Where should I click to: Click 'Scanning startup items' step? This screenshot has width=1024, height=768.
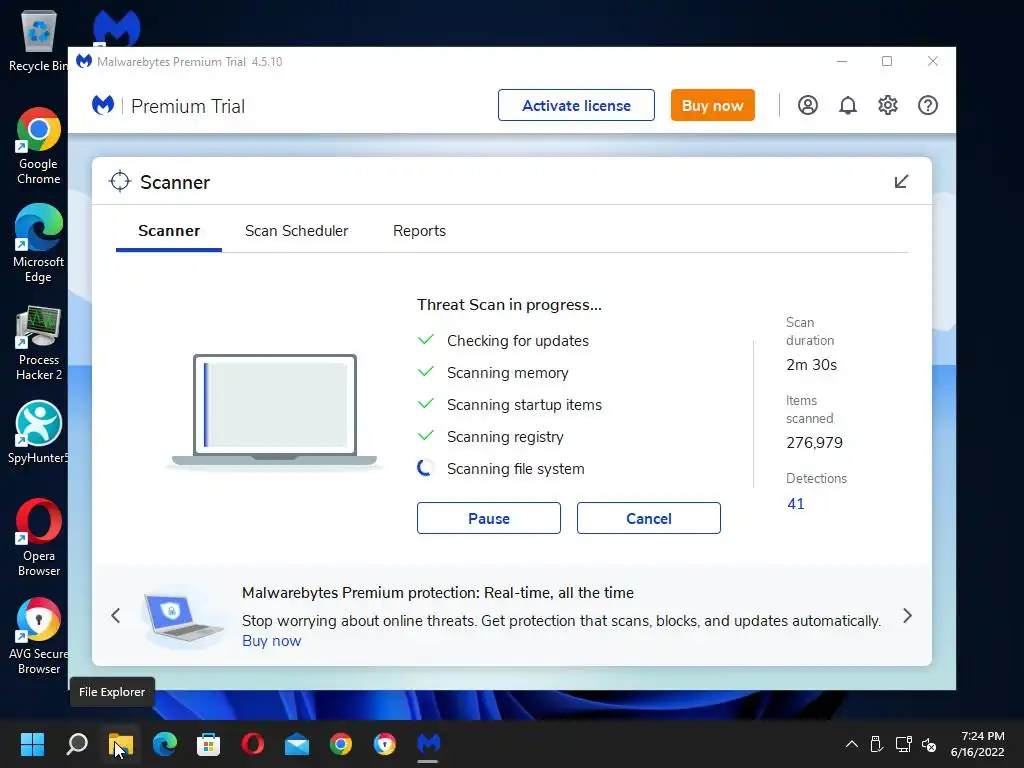(x=524, y=404)
